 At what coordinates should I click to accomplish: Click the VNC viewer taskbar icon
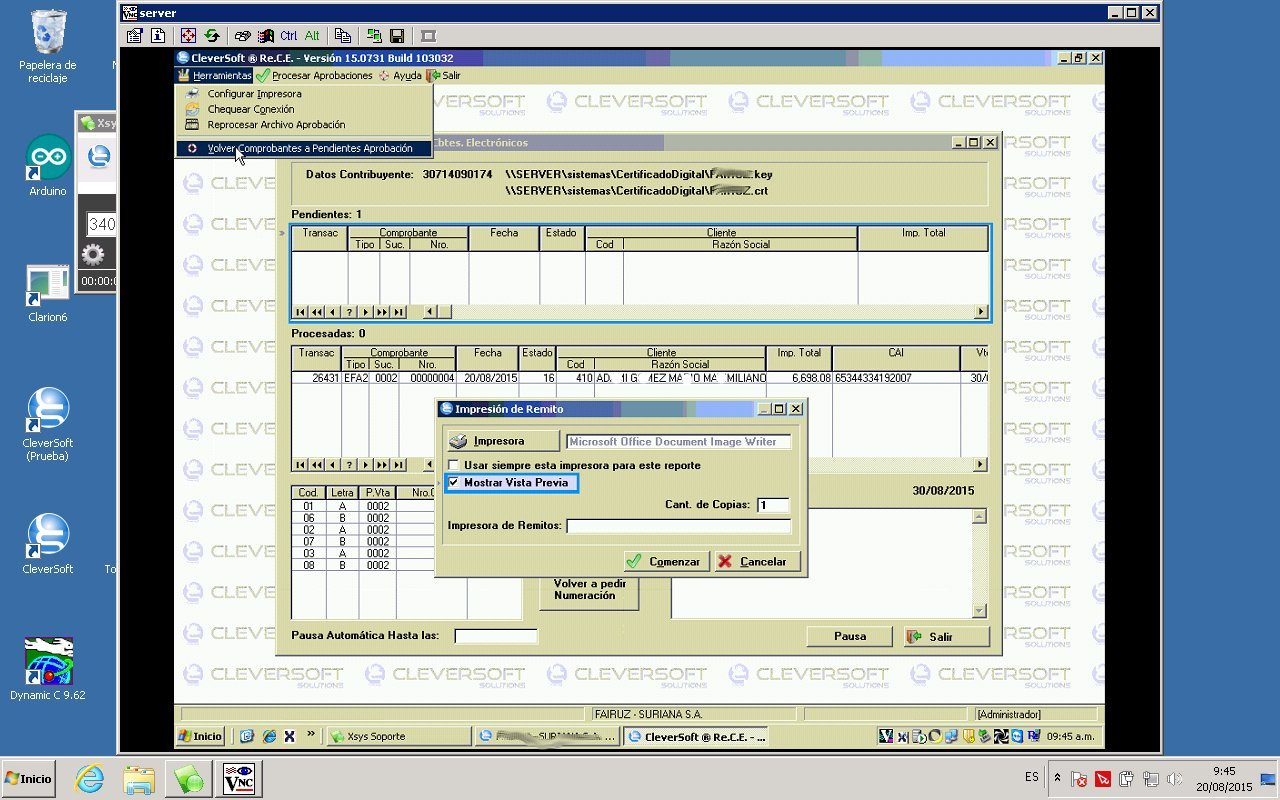click(240, 778)
